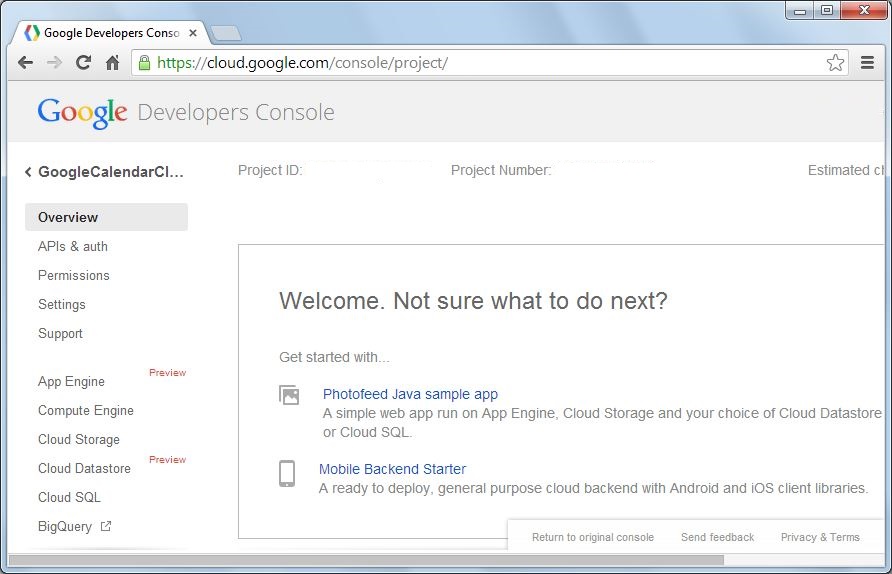Go back using the chevron beside GoogleCalendarCl...
Image resolution: width=892 pixels, height=574 pixels.
[x=28, y=172]
